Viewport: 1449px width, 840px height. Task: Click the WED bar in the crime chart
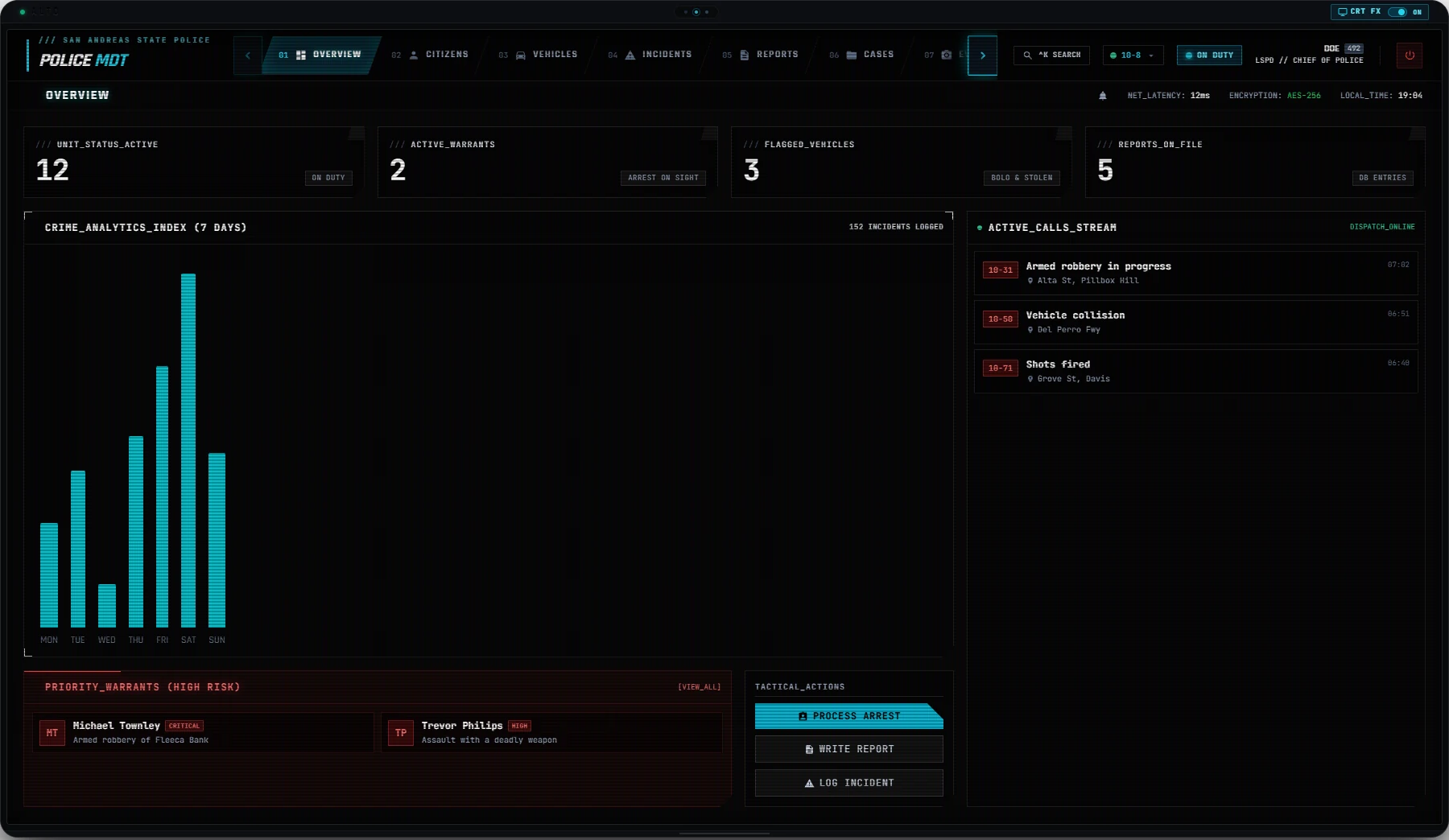pyautogui.click(x=107, y=606)
